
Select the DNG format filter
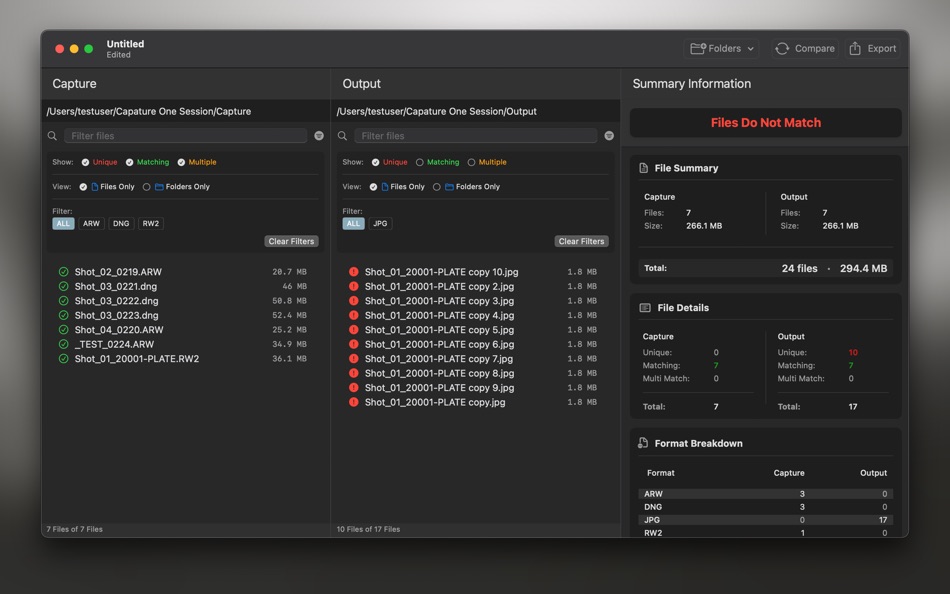pos(120,223)
